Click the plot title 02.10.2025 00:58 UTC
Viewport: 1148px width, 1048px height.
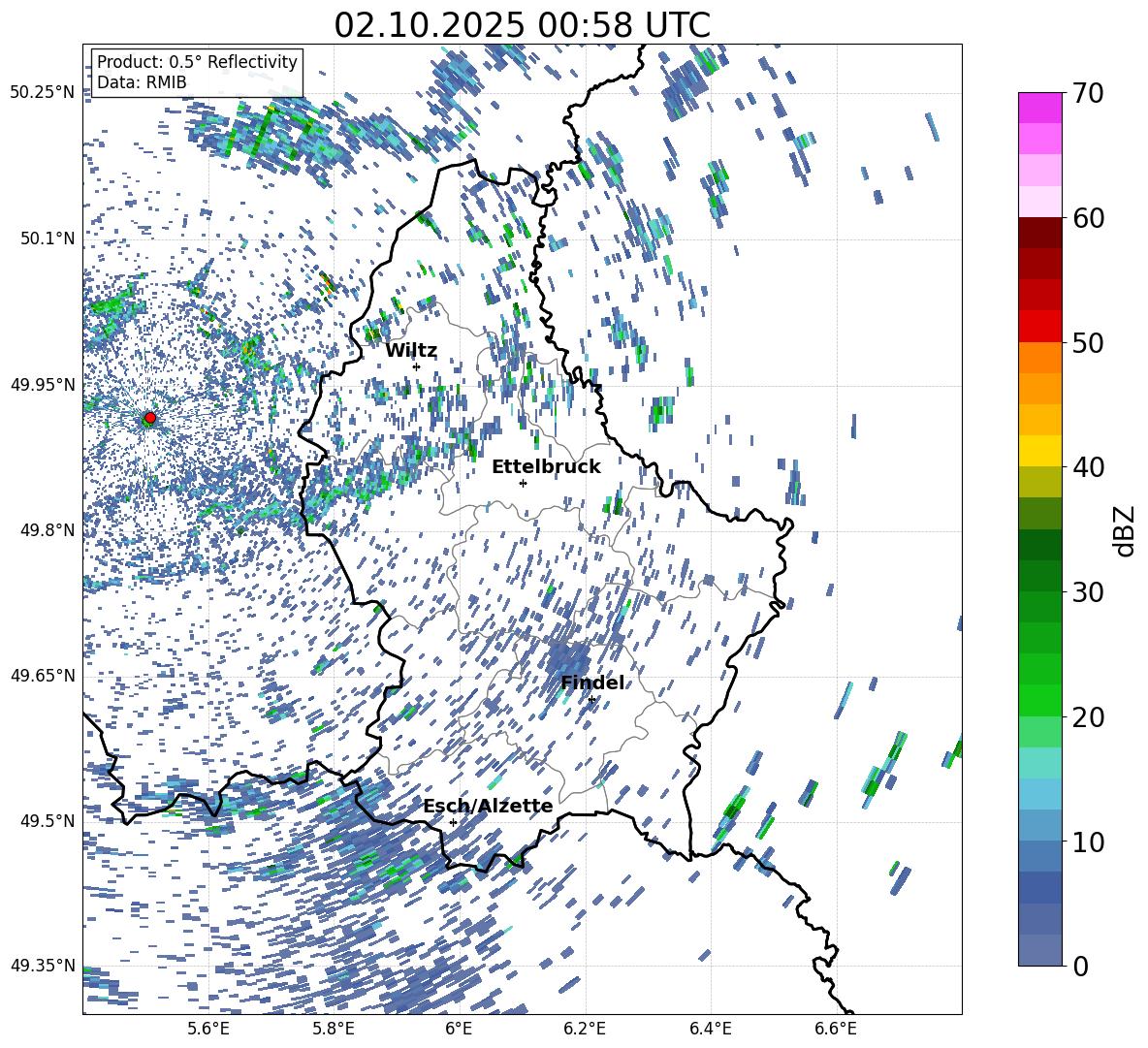click(522, 25)
